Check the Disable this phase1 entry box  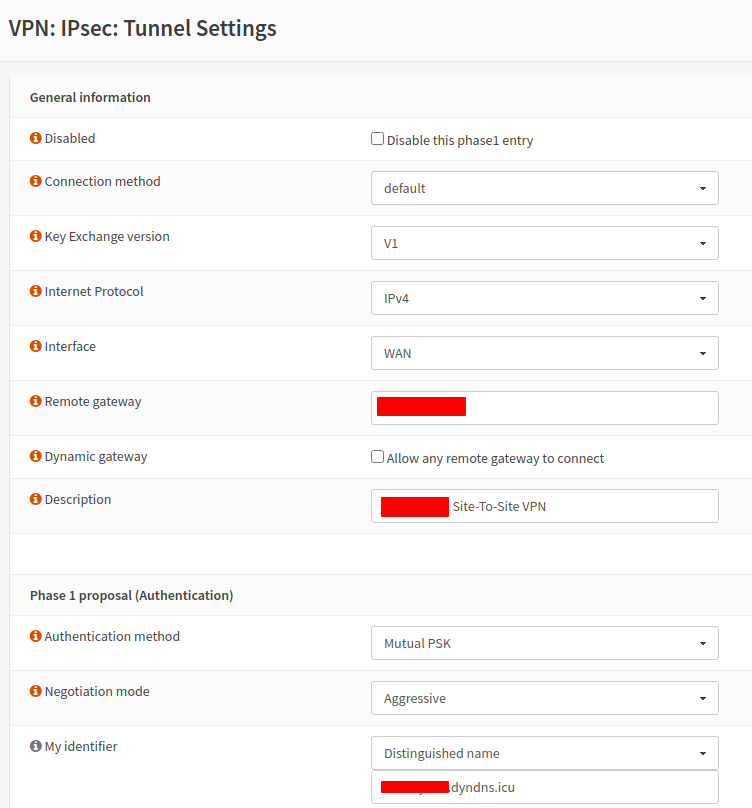pos(378,139)
